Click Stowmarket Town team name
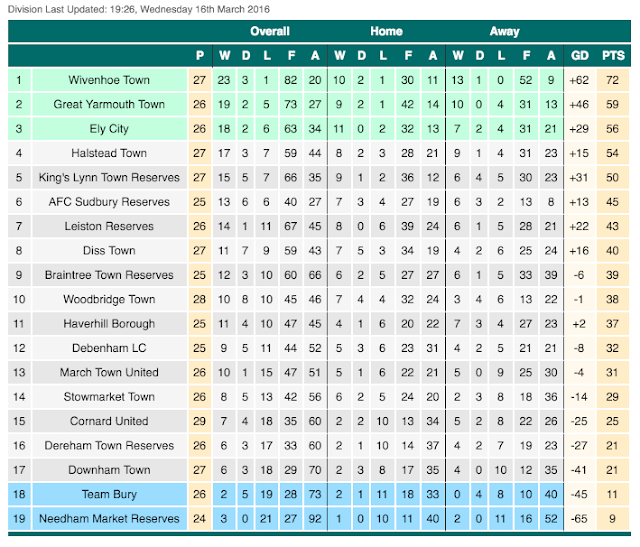 109,397
